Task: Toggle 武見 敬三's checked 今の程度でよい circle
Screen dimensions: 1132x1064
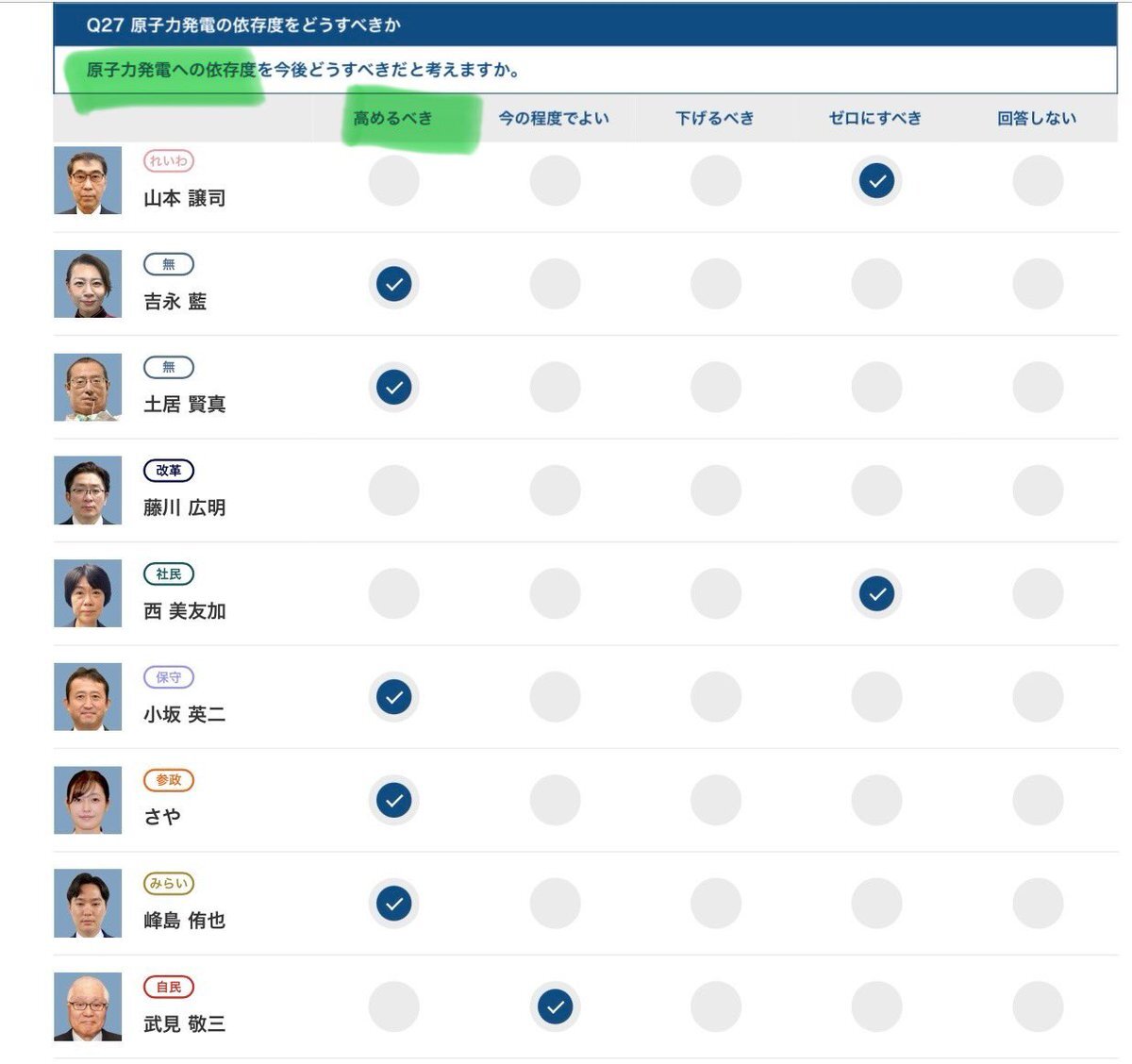Action: 555,1006
